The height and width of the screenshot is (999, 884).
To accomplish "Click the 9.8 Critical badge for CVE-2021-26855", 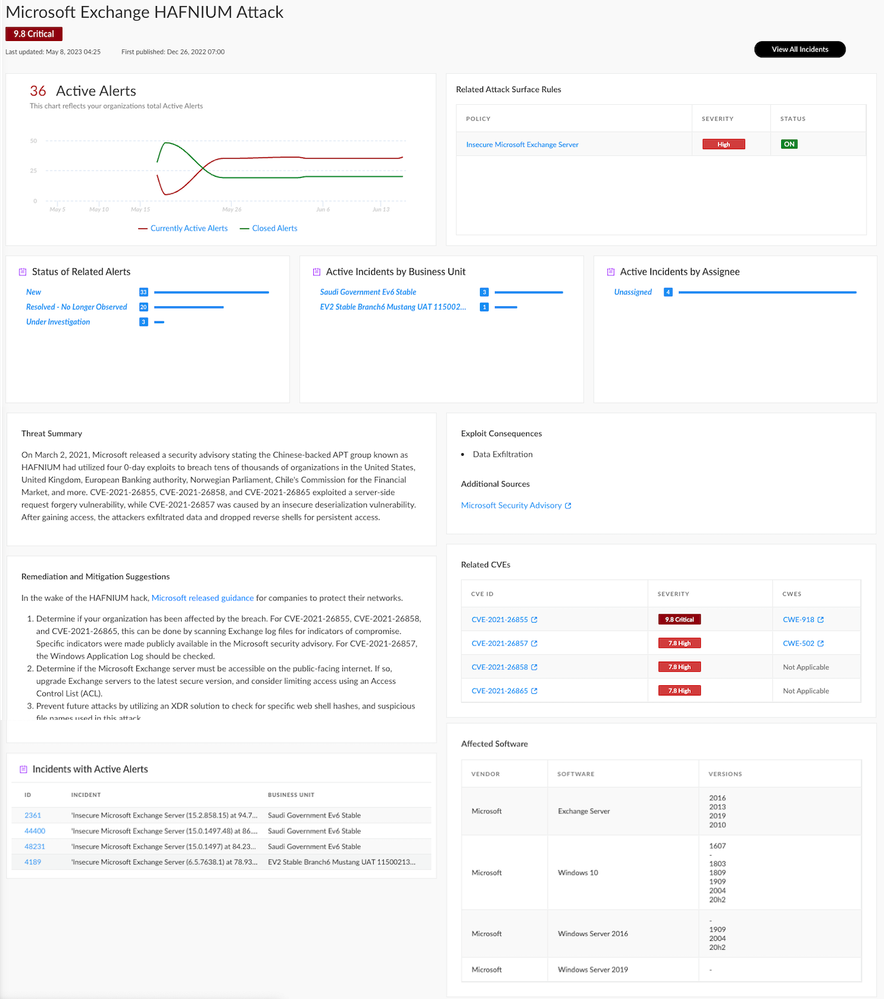I will pos(679,619).
